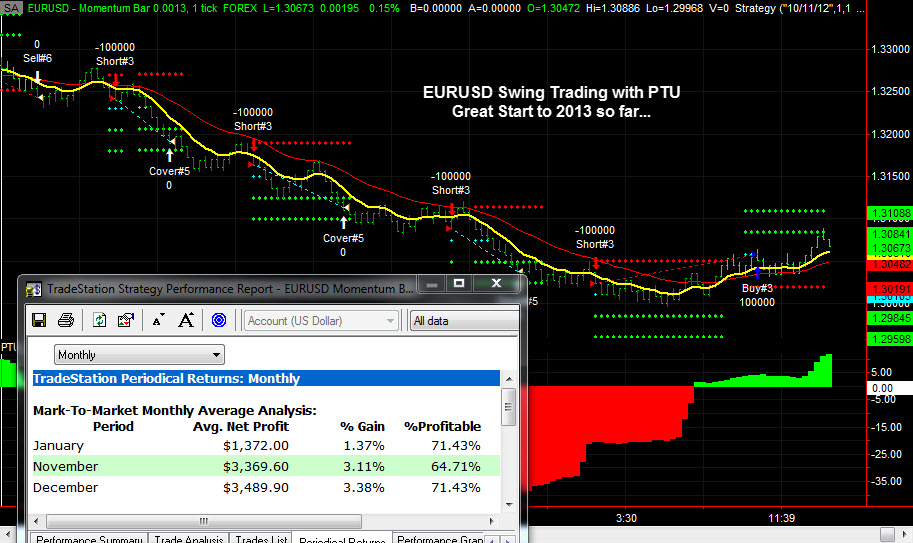Increase font size with large A icon
This screenshot has width=913, height=543.
(186, 321)
